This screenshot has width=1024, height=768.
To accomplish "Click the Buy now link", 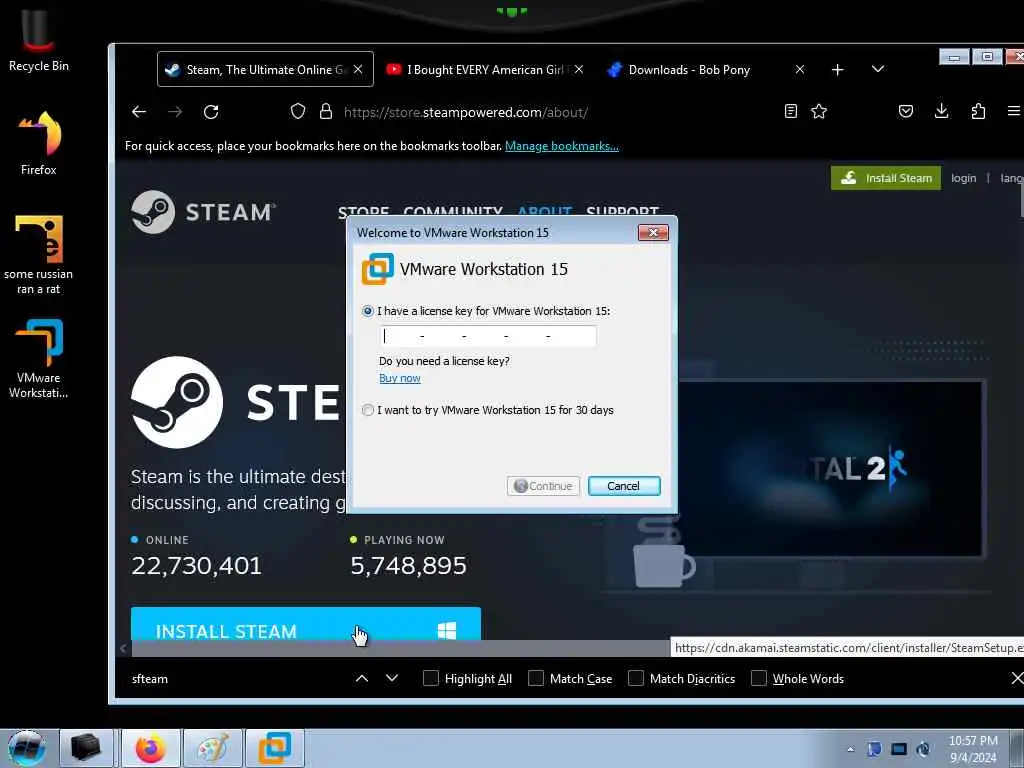I will [400, 378].
